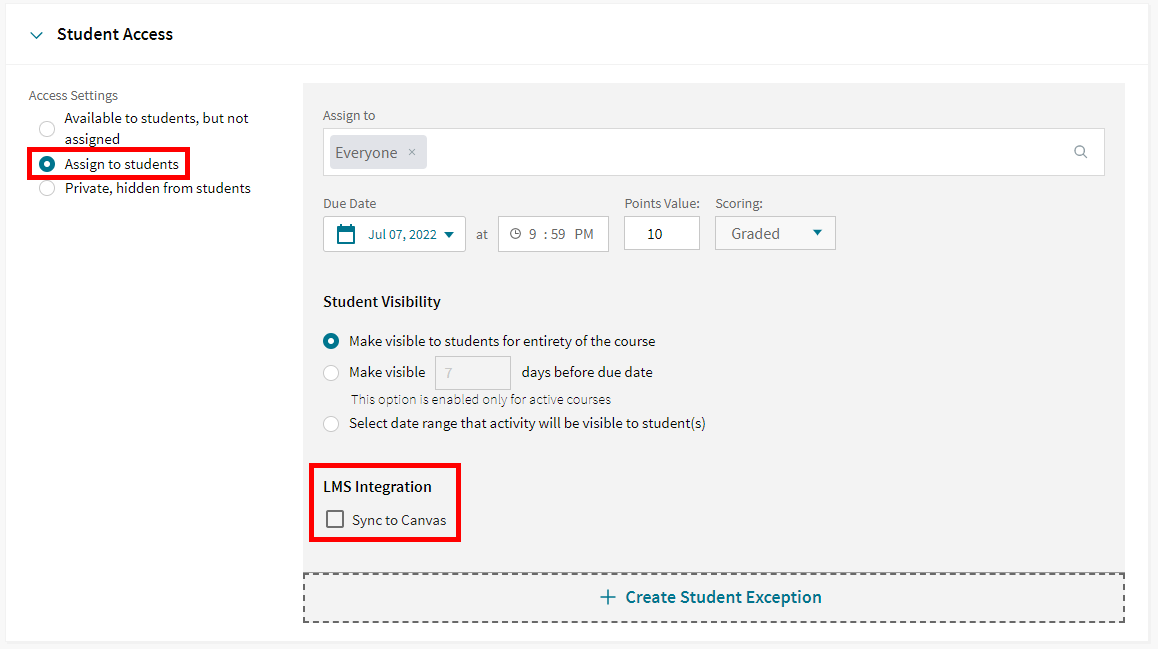This screenshot has height=649, width=1158.
Task: Open the calendar icon for Due Date
Action: (x=345, y=233)
